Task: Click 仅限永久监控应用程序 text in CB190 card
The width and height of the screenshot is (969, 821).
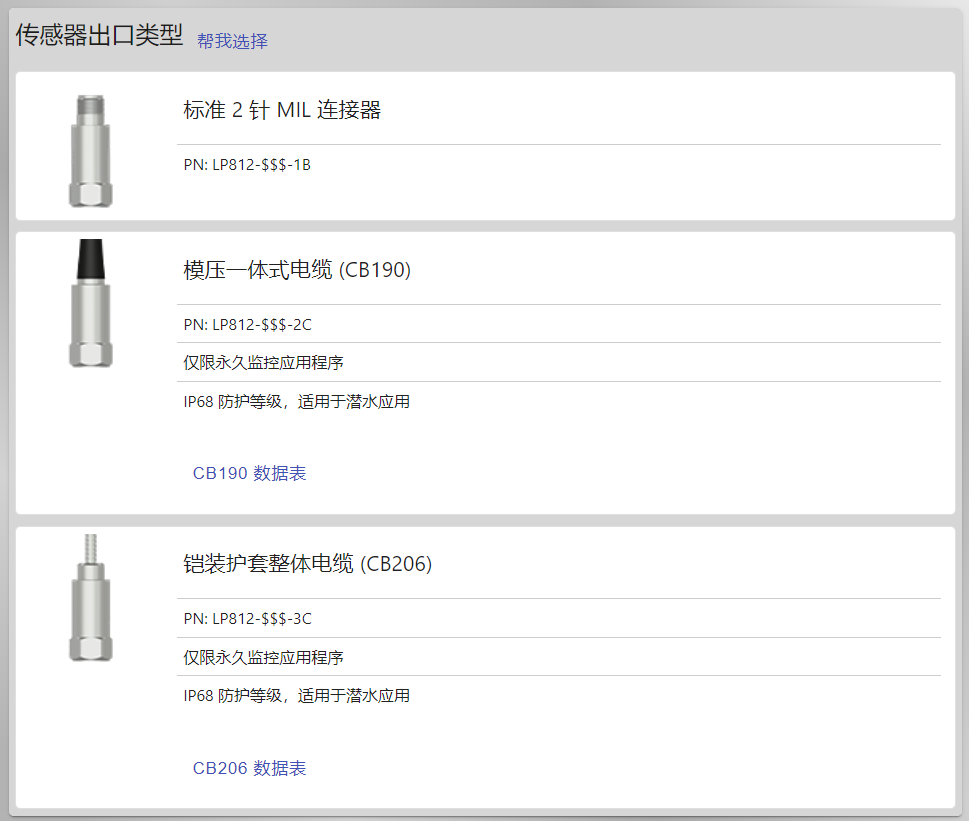Action: 263,363
